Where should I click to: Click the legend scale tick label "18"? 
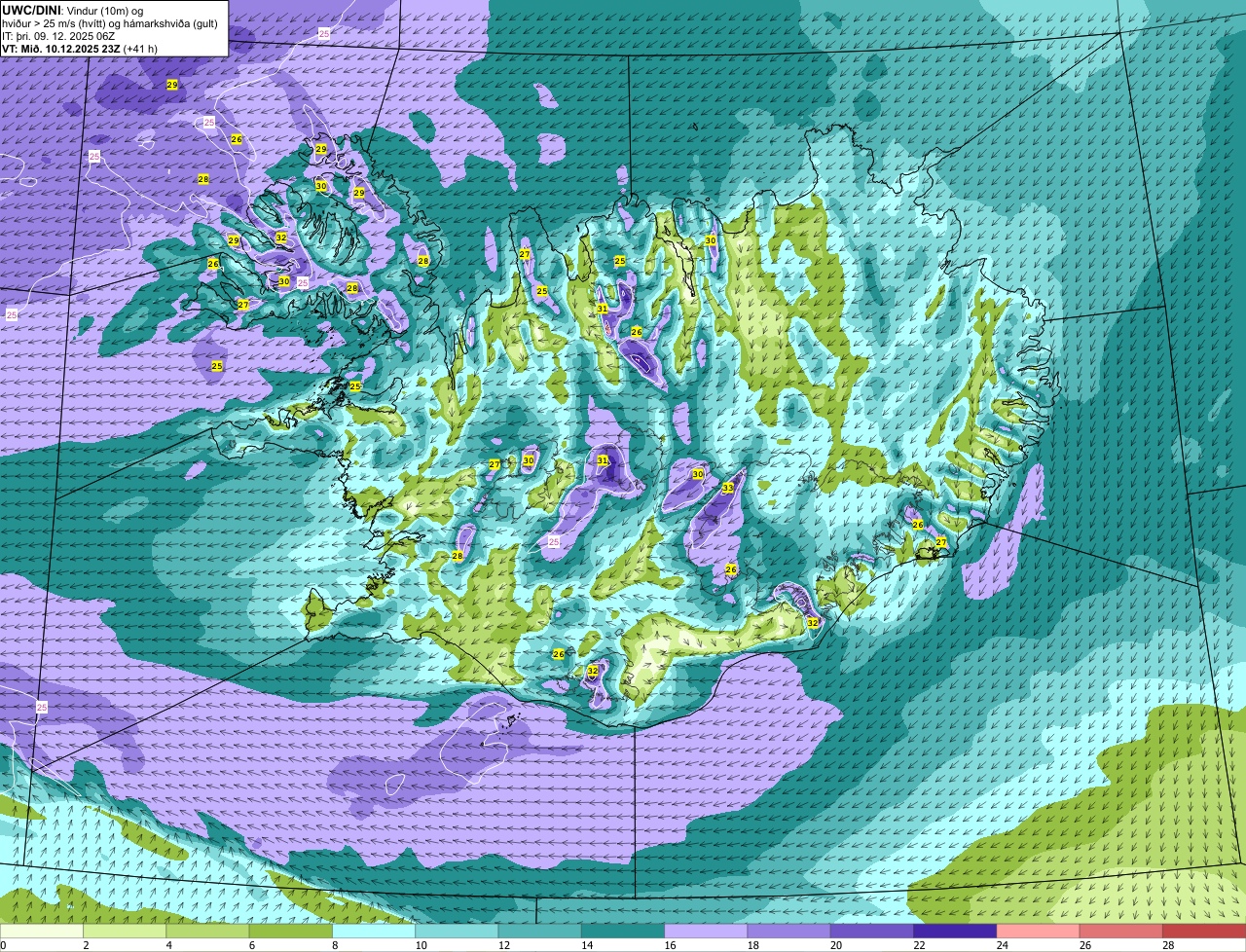(751, 944)
